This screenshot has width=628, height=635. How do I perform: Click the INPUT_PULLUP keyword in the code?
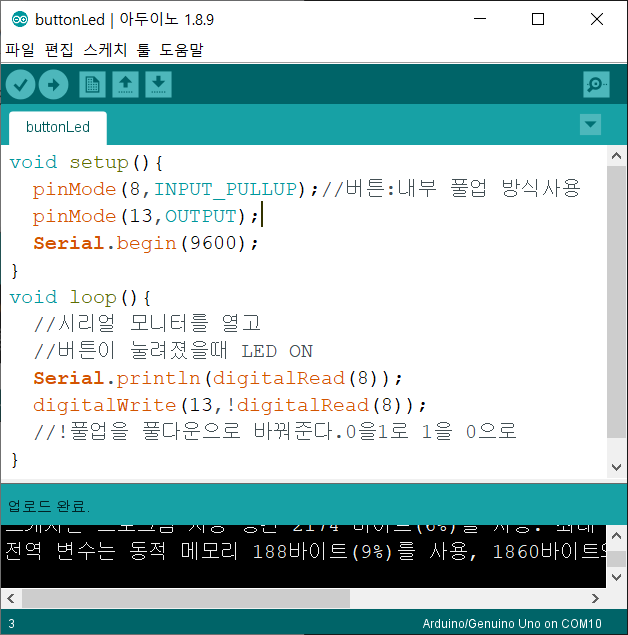(226, 190)
